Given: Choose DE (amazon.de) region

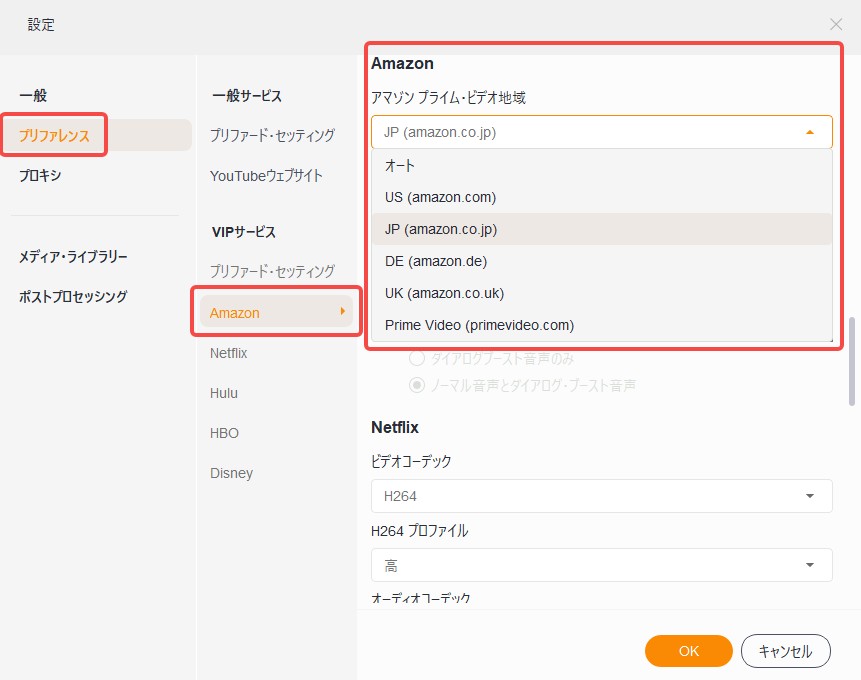Looking at the screenshot, I should click(602, 261).
